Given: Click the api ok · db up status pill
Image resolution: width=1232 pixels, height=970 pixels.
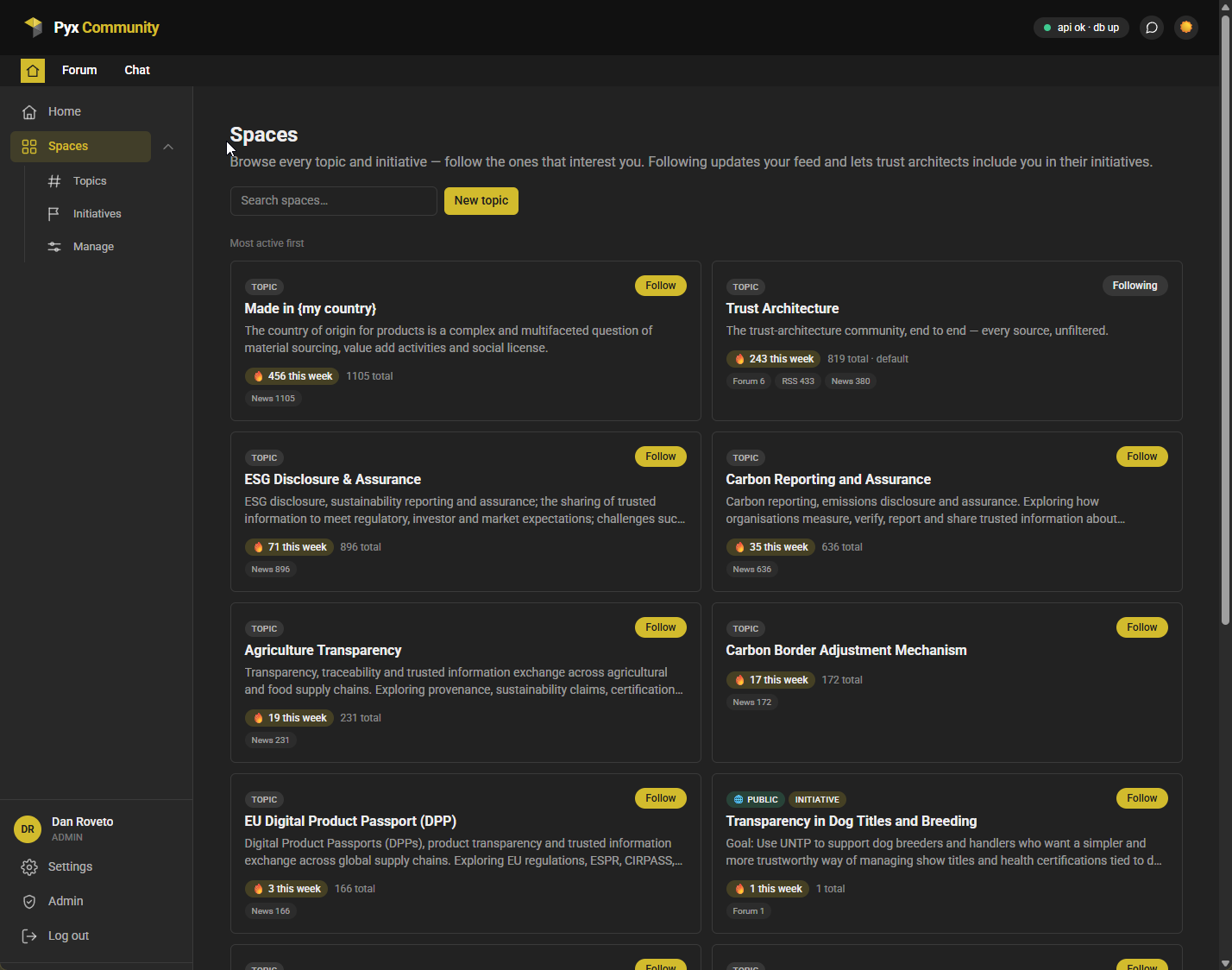Looking at the screenshot, I should pyautogui.click(x=1081, y=28).
